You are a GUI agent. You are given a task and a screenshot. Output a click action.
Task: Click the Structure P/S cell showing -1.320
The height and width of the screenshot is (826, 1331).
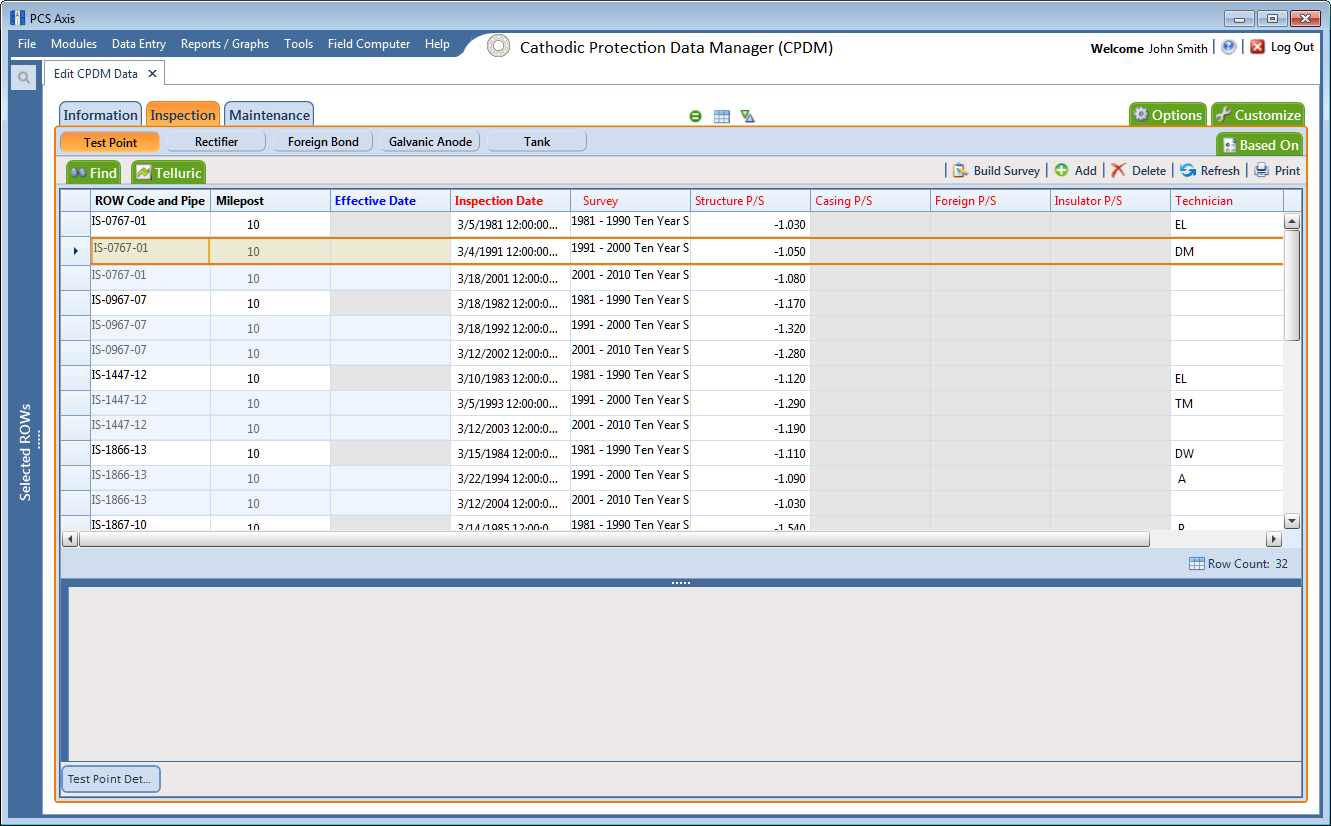click(x=750, y=328)
